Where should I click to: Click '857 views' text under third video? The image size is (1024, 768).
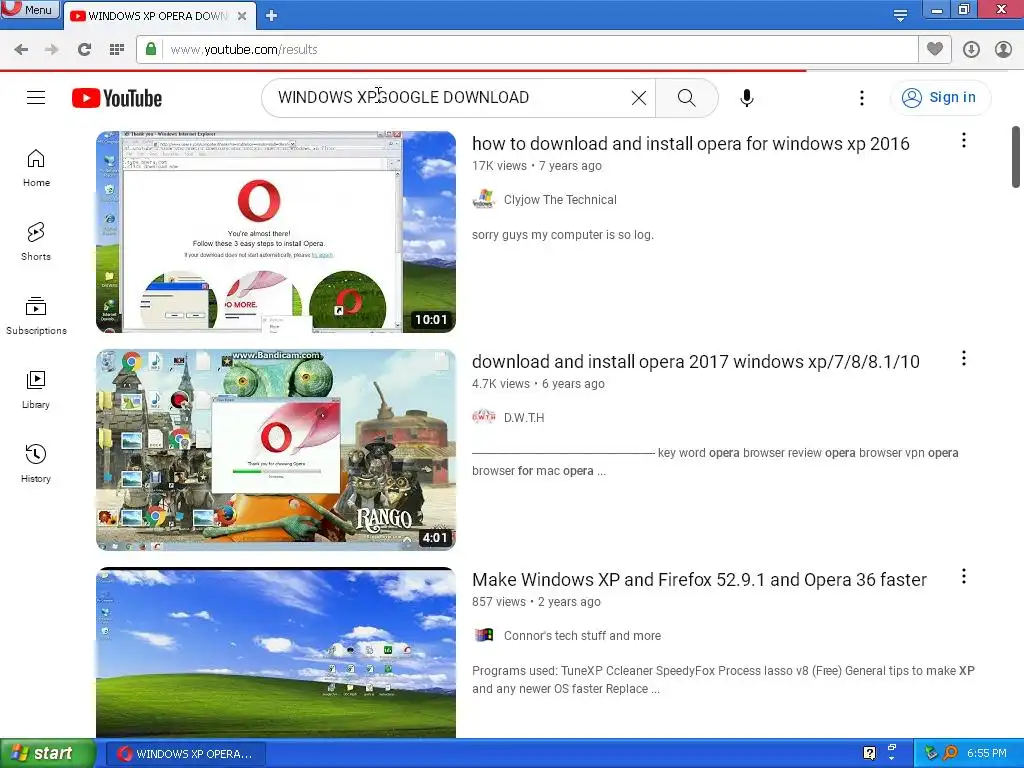point(498,602)
